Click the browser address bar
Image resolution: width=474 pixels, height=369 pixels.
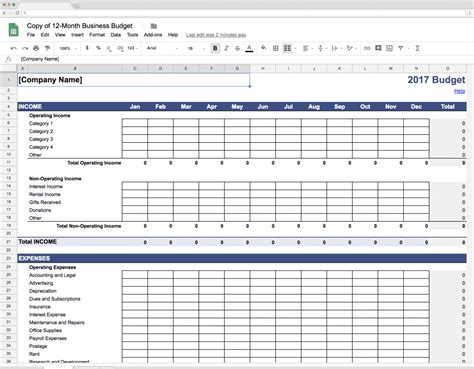click(244, 13)
